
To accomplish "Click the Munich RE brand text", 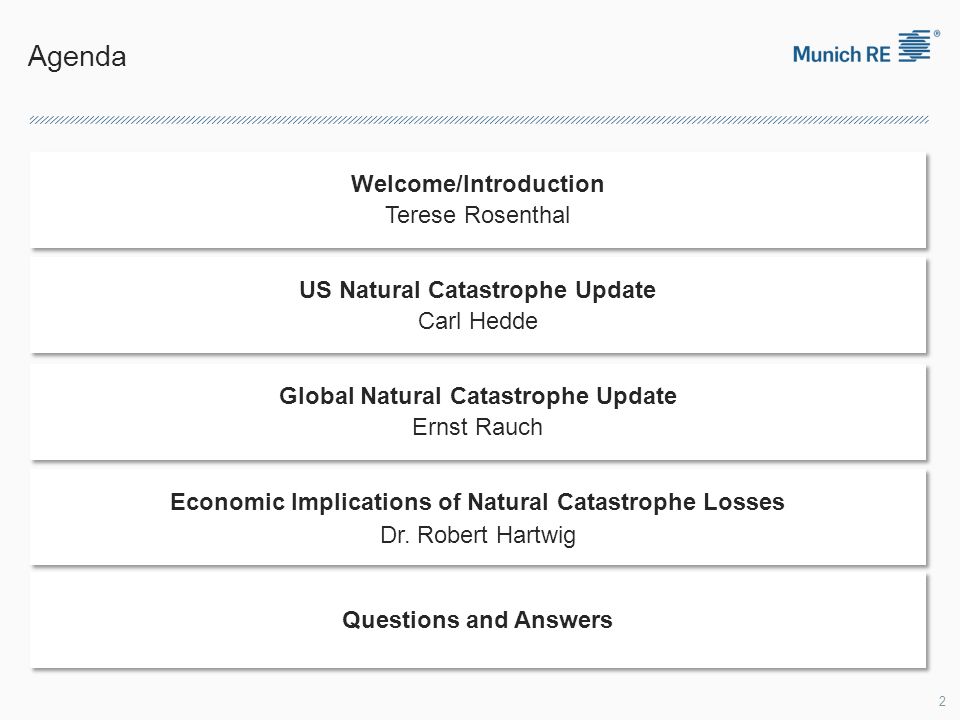I will pos(842,54).
